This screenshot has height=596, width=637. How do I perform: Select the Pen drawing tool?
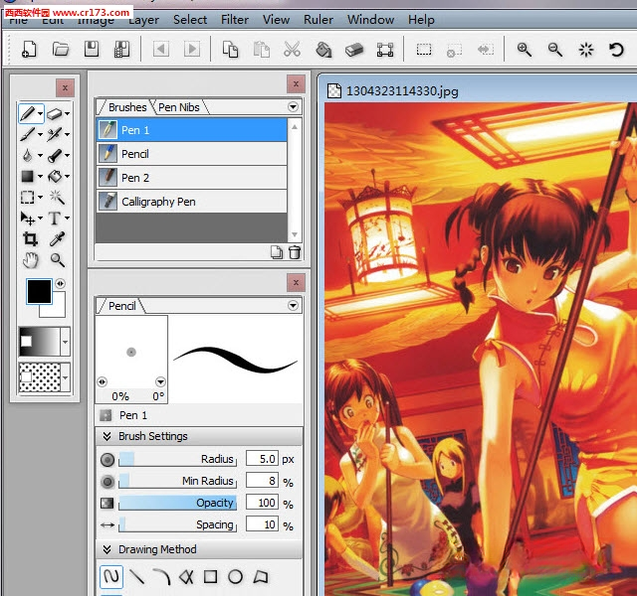(x=27, y=114)
